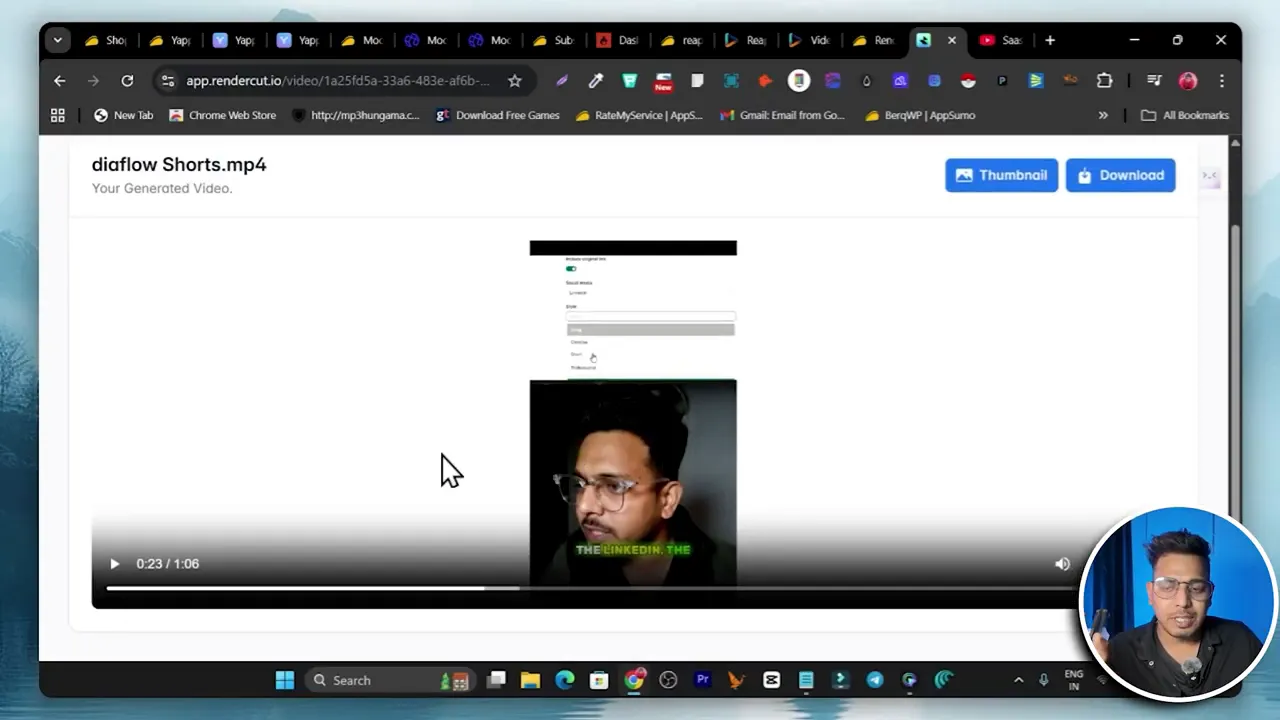This screenshot has height=720, width=1280.
Task: Open Adobe Premiere Pro from the taskbar
Action: tap(703, 680)
